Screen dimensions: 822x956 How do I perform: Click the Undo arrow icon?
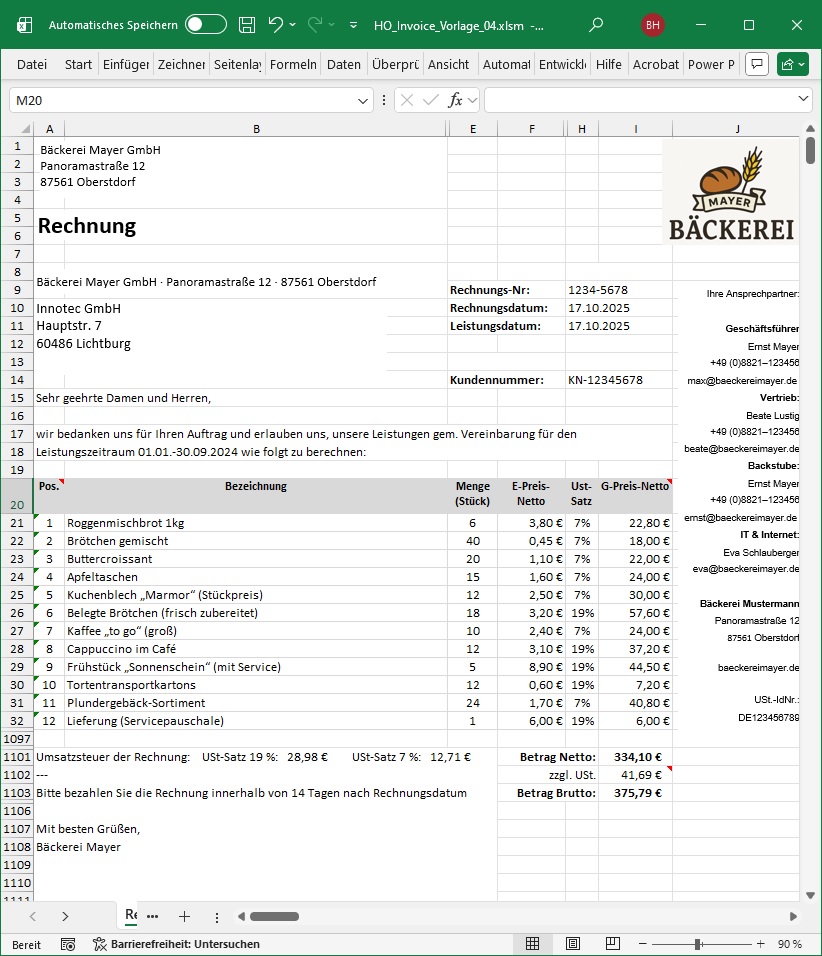tap(276, 24)
